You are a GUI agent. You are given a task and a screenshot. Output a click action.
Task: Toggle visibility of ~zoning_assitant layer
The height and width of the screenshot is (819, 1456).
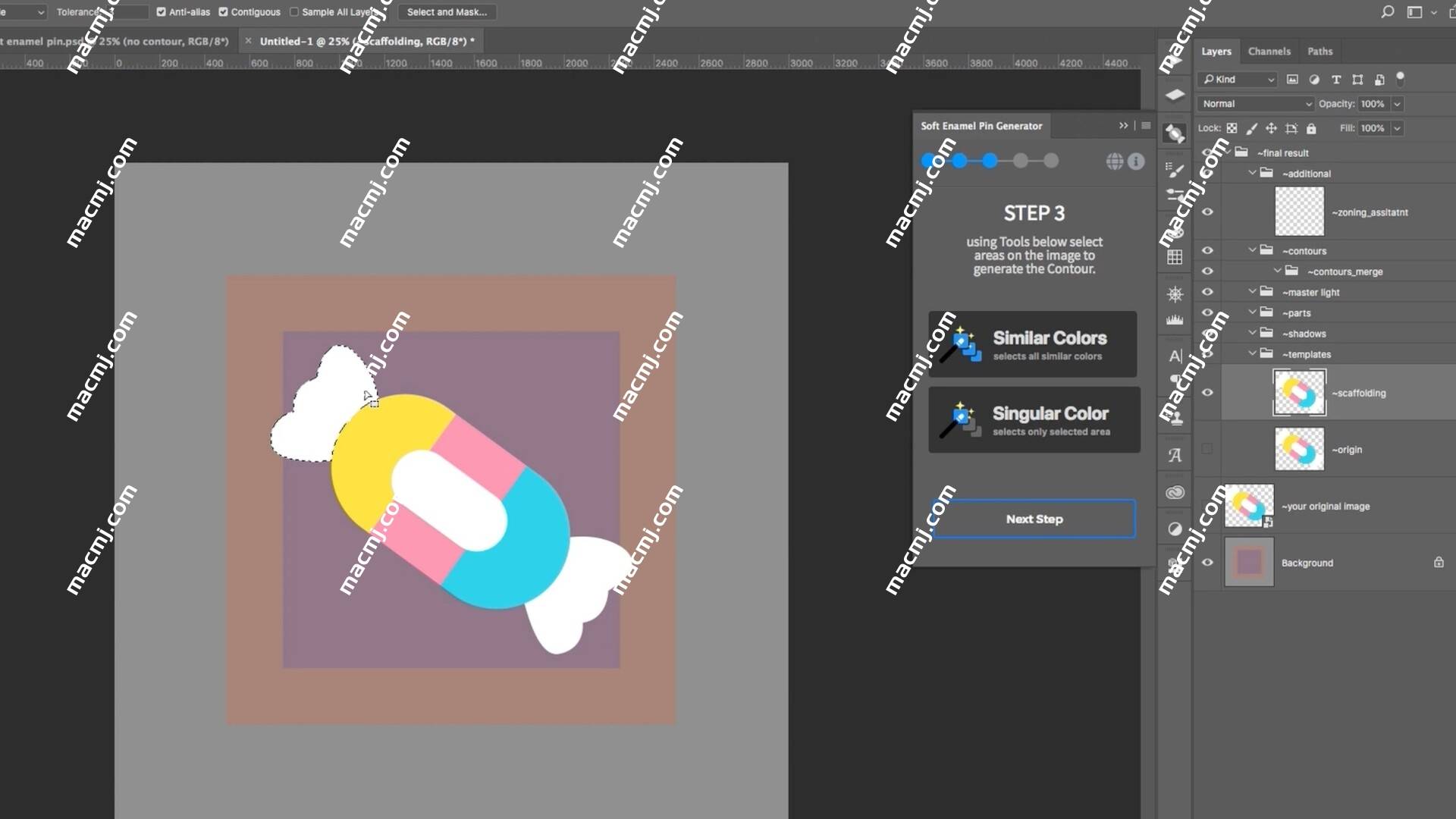click(1209, 211)
